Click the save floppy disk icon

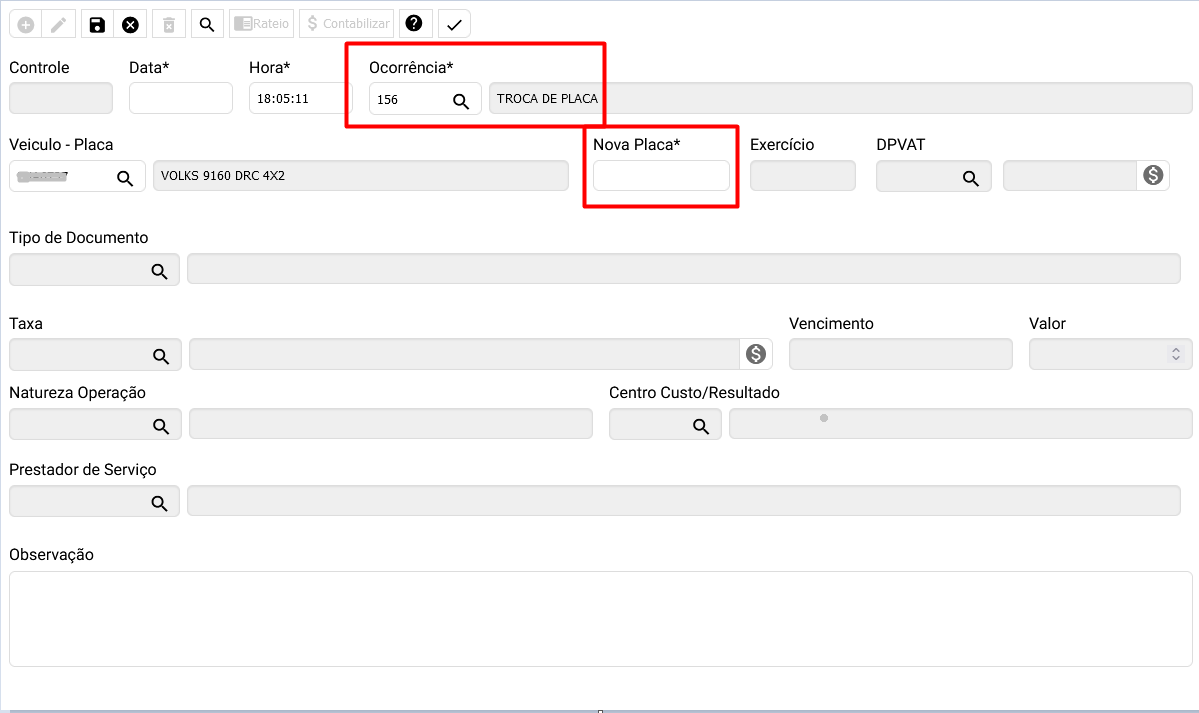tap(97, 24)
